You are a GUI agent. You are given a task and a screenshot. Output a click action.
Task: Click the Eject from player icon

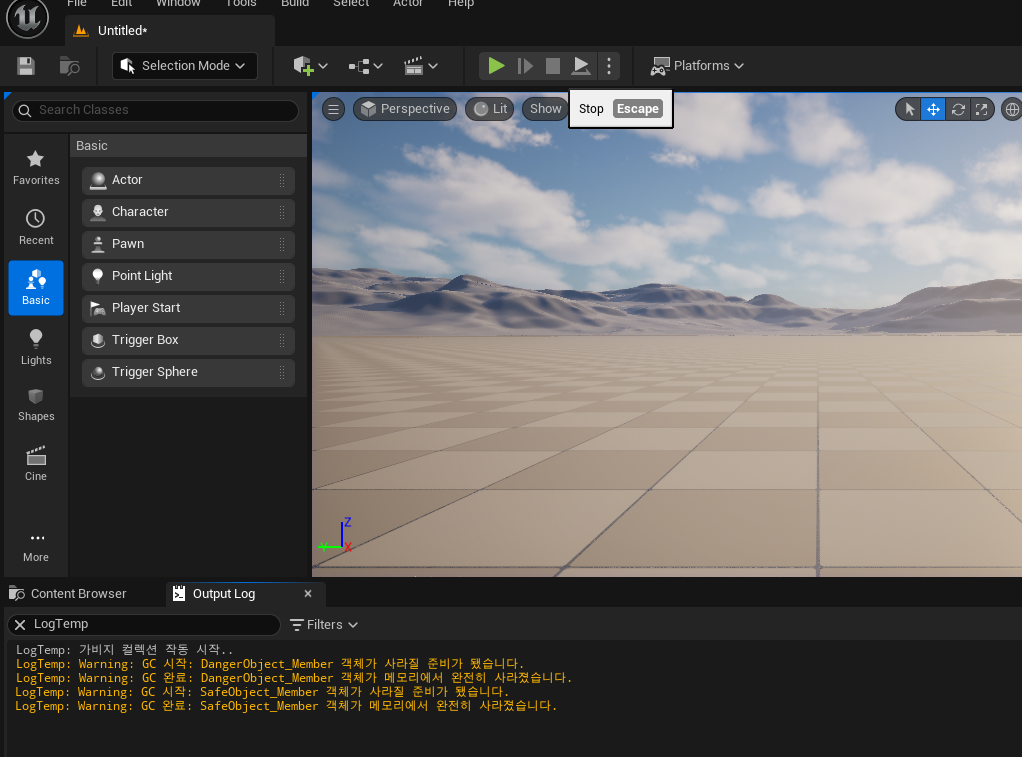pos(581,66)
